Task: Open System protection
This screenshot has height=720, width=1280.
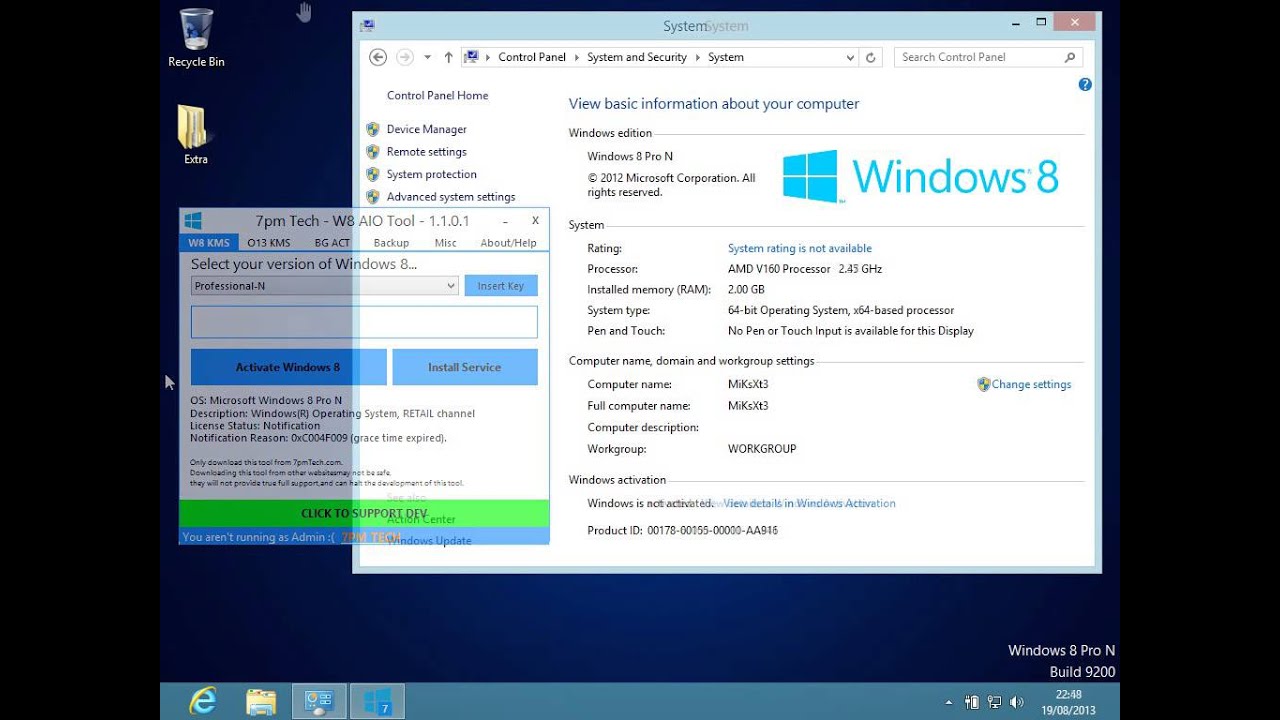Action: coord(431,174)
